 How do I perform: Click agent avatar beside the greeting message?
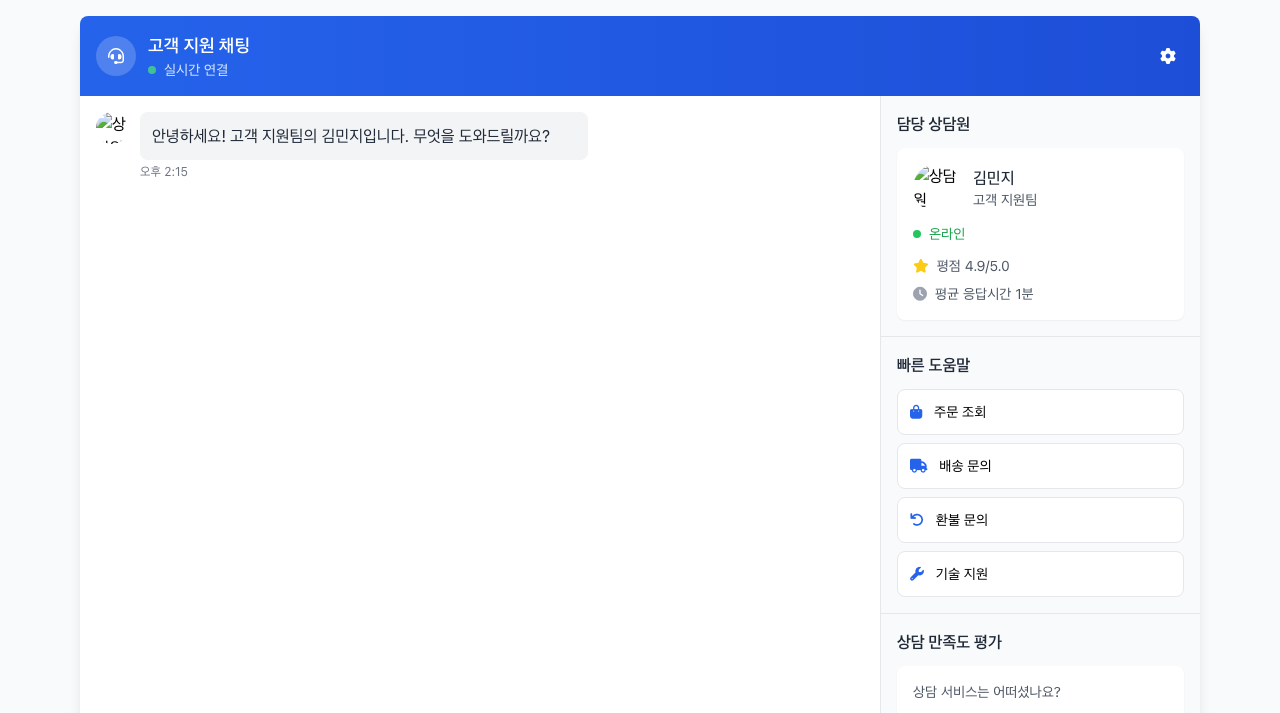point(112,128)
